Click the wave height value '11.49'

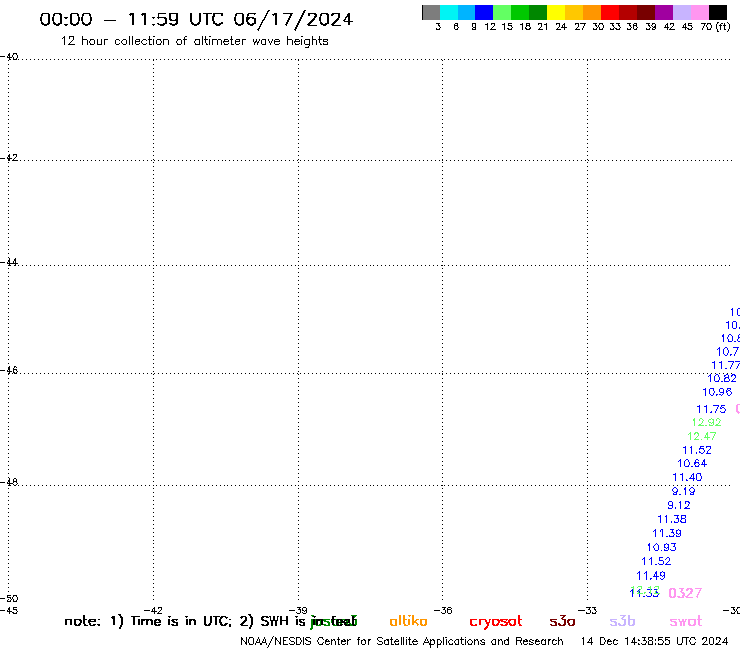click(651, 576)
